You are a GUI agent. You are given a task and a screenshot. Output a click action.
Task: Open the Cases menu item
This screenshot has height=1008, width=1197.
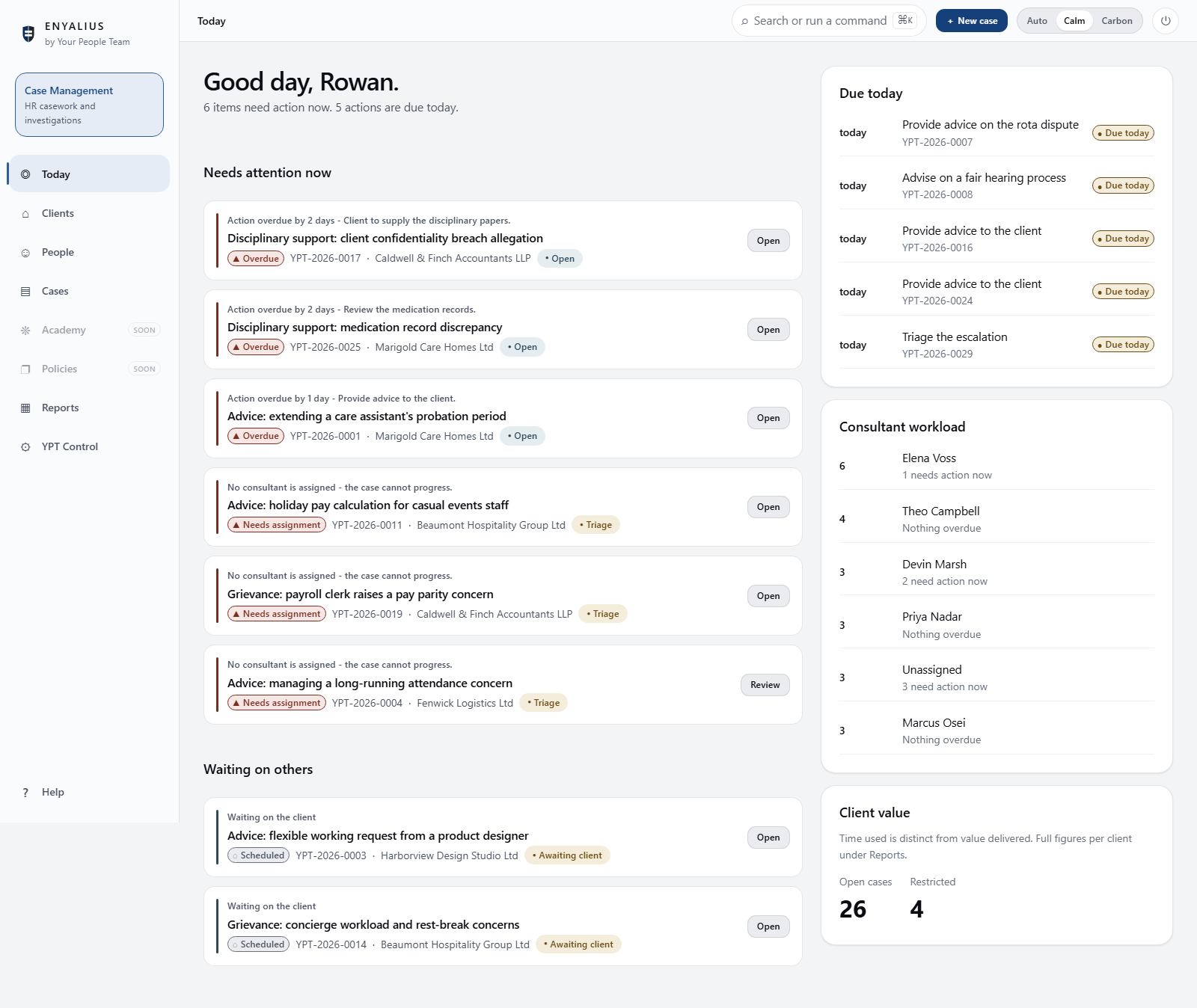[88, 291]
